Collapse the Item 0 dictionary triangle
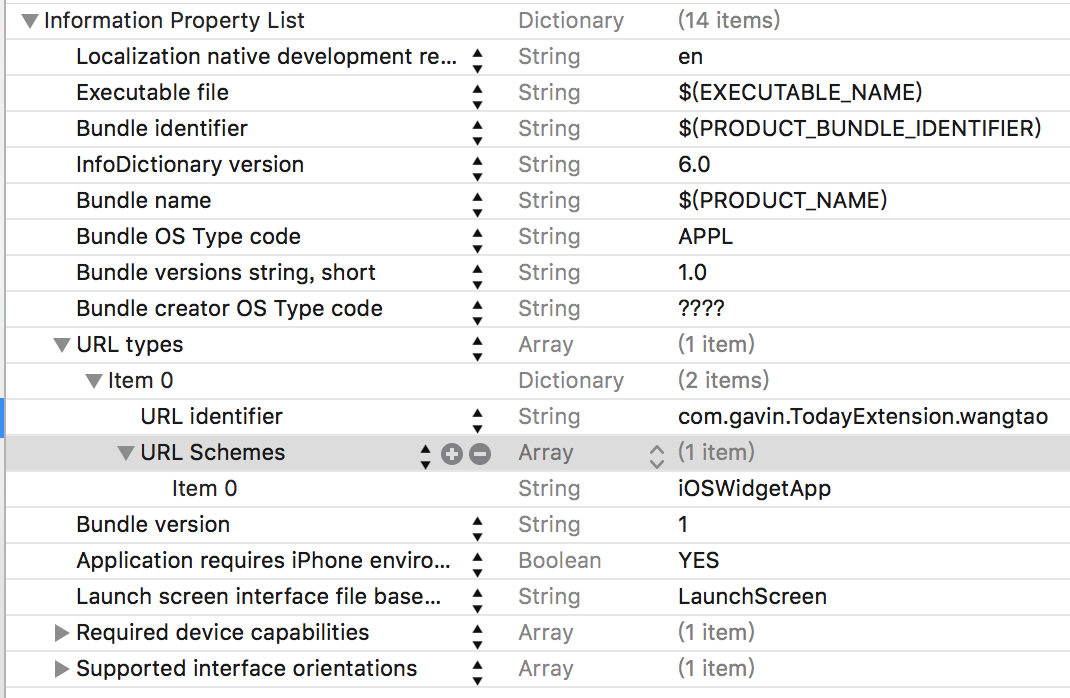 point(94,381)
